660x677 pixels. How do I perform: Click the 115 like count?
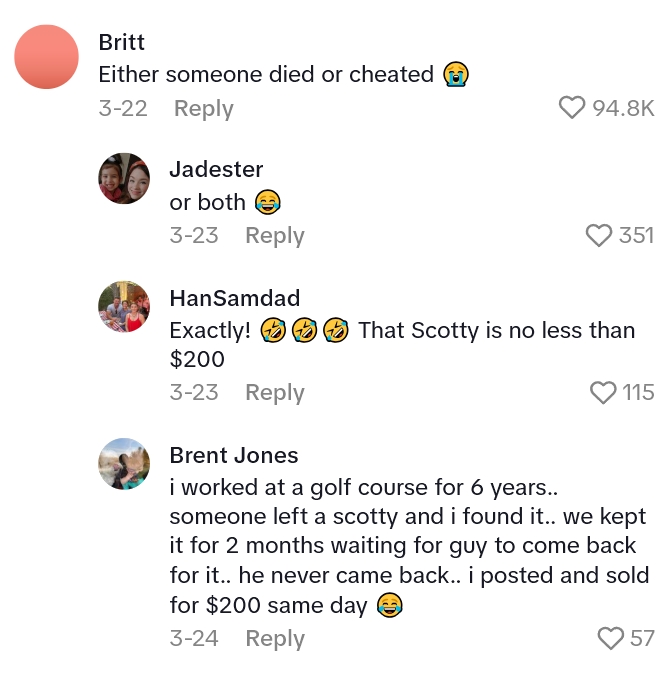click(x=638, y=392)
